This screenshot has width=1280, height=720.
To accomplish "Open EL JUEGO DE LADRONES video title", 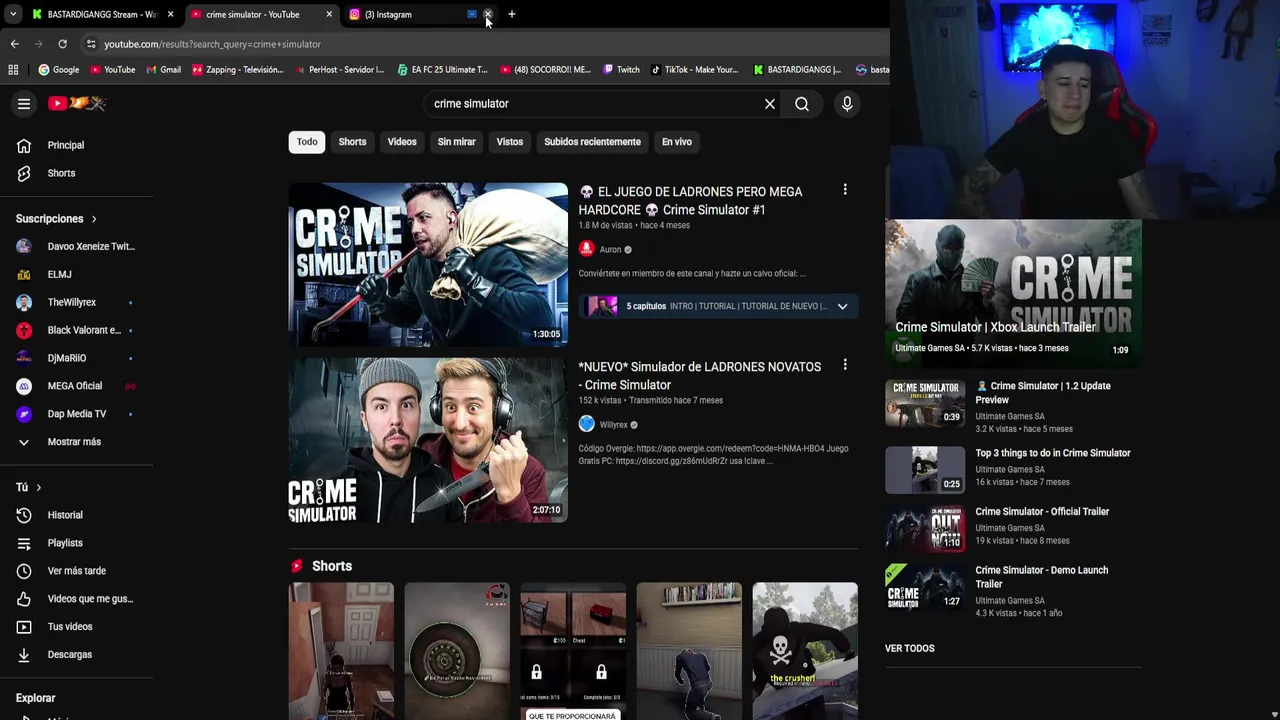I will (x=691, y=200).
